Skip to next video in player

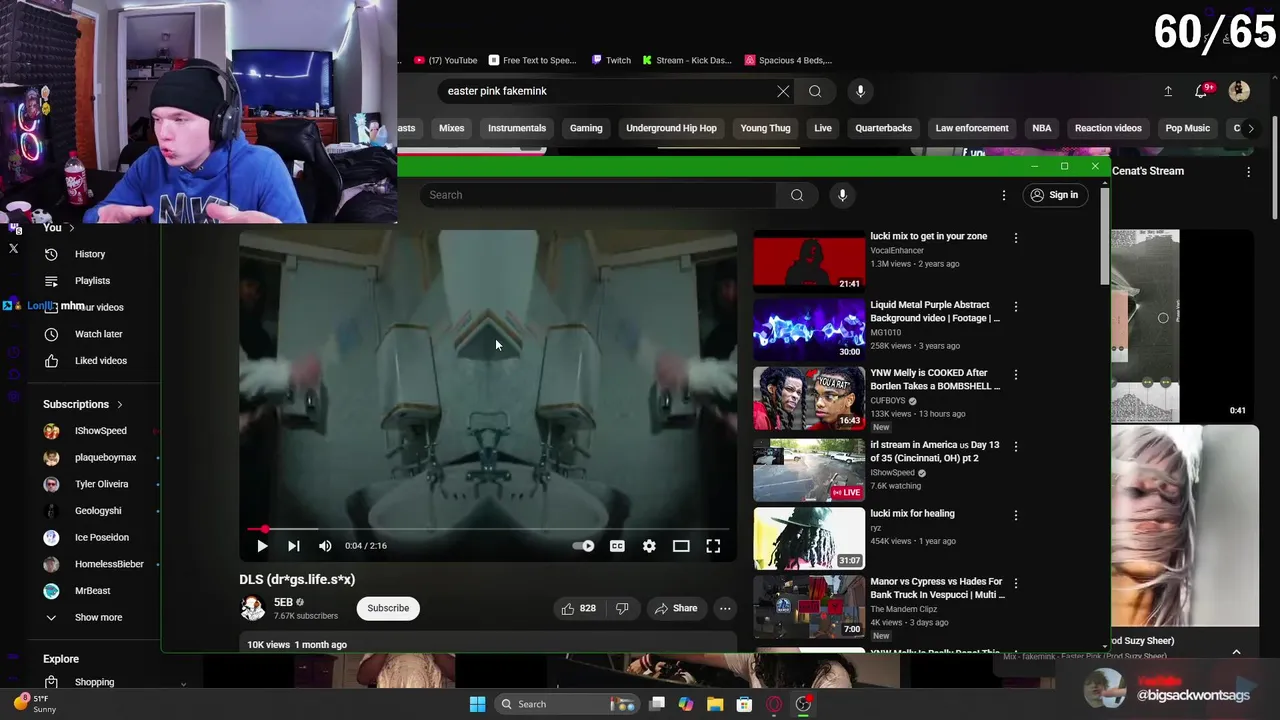tap(293, 546)
